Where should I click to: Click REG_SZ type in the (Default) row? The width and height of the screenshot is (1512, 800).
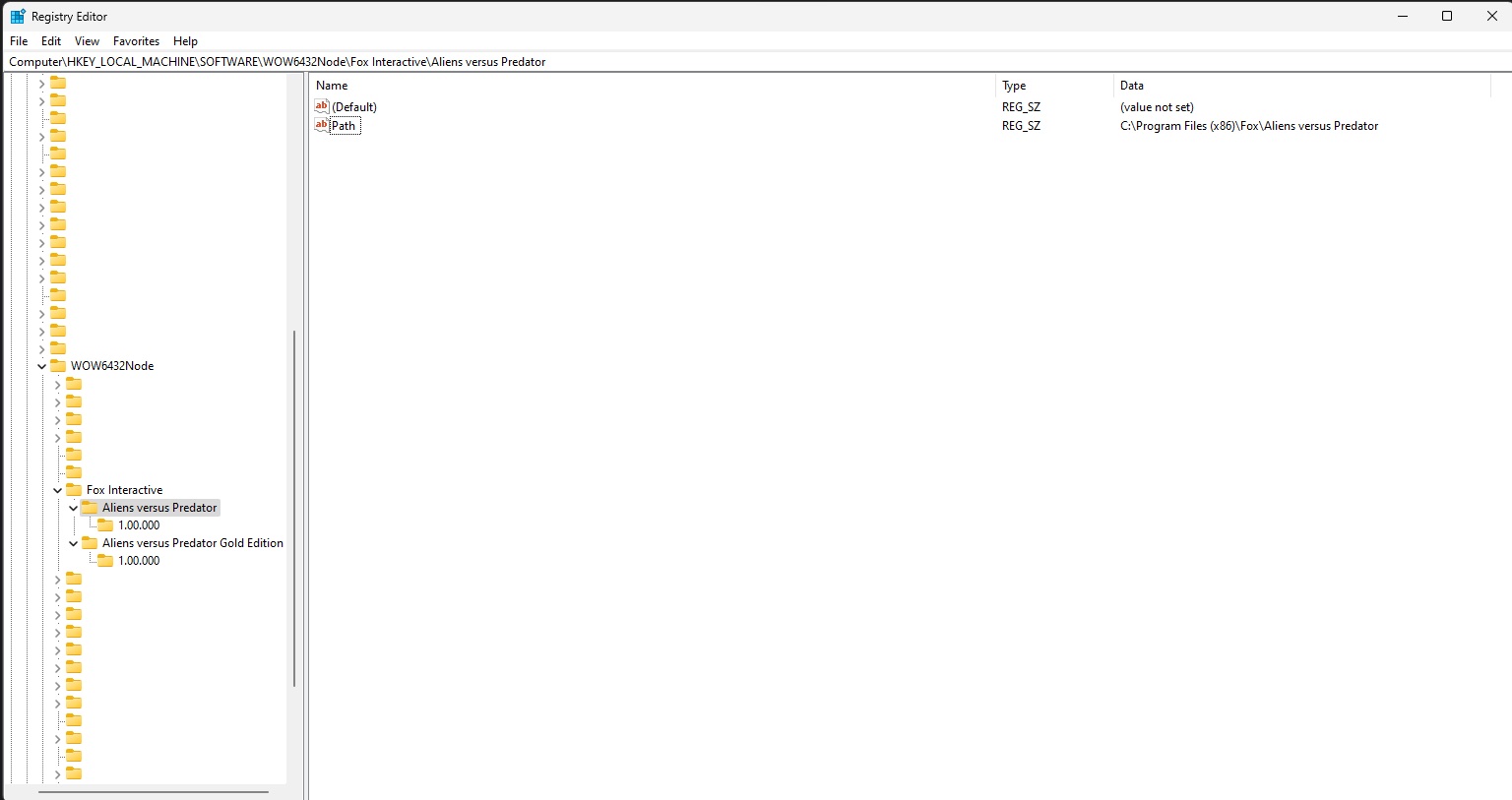[x=1021, y=107]
